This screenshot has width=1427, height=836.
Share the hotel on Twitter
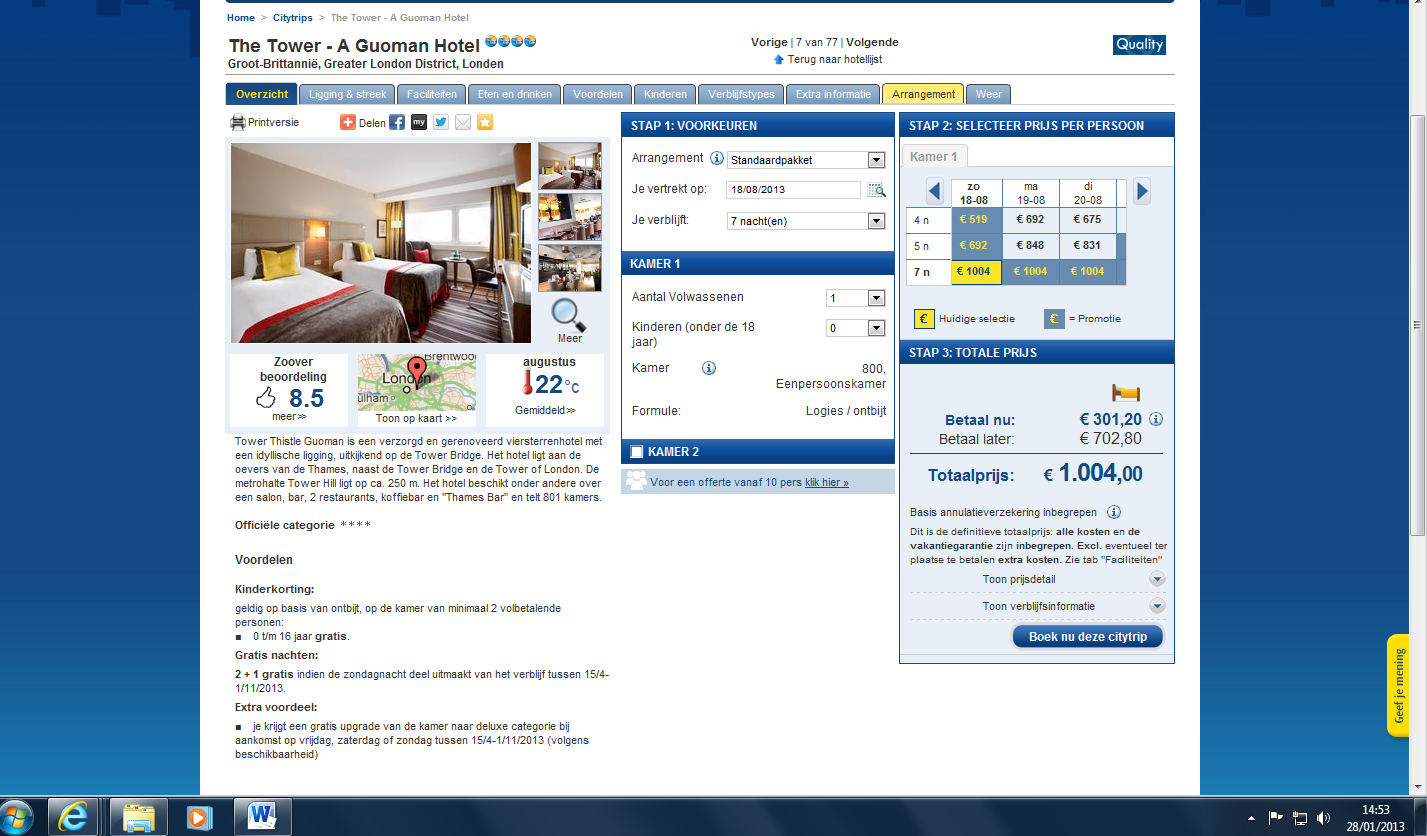click(441, 122)
